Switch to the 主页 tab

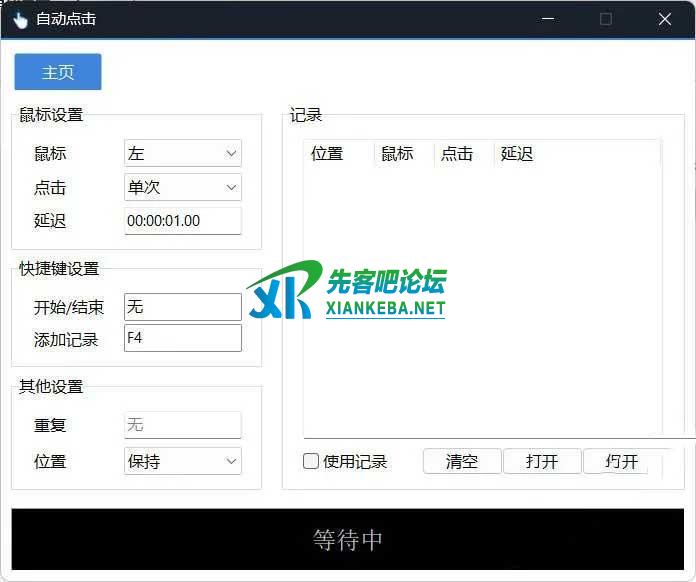(x=58, y=72)
